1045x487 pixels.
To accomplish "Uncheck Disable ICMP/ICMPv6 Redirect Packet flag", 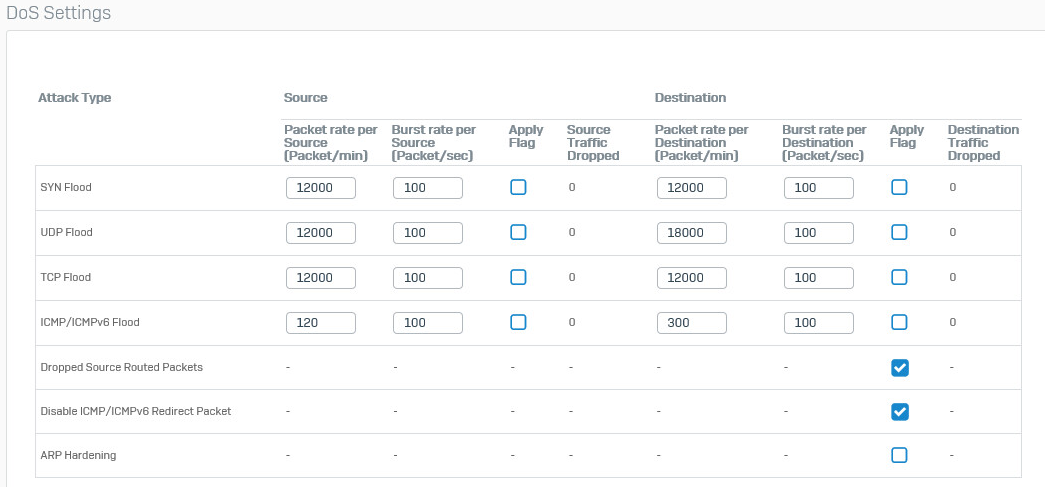I will pos(899,412).
